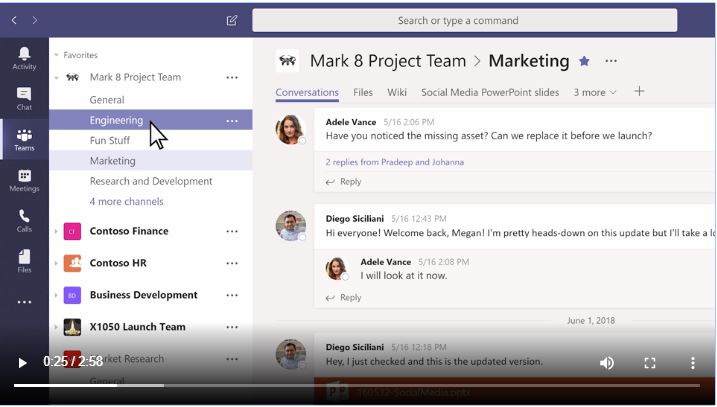
Task: Mute the video volume
Action: (x=607, y=363)
